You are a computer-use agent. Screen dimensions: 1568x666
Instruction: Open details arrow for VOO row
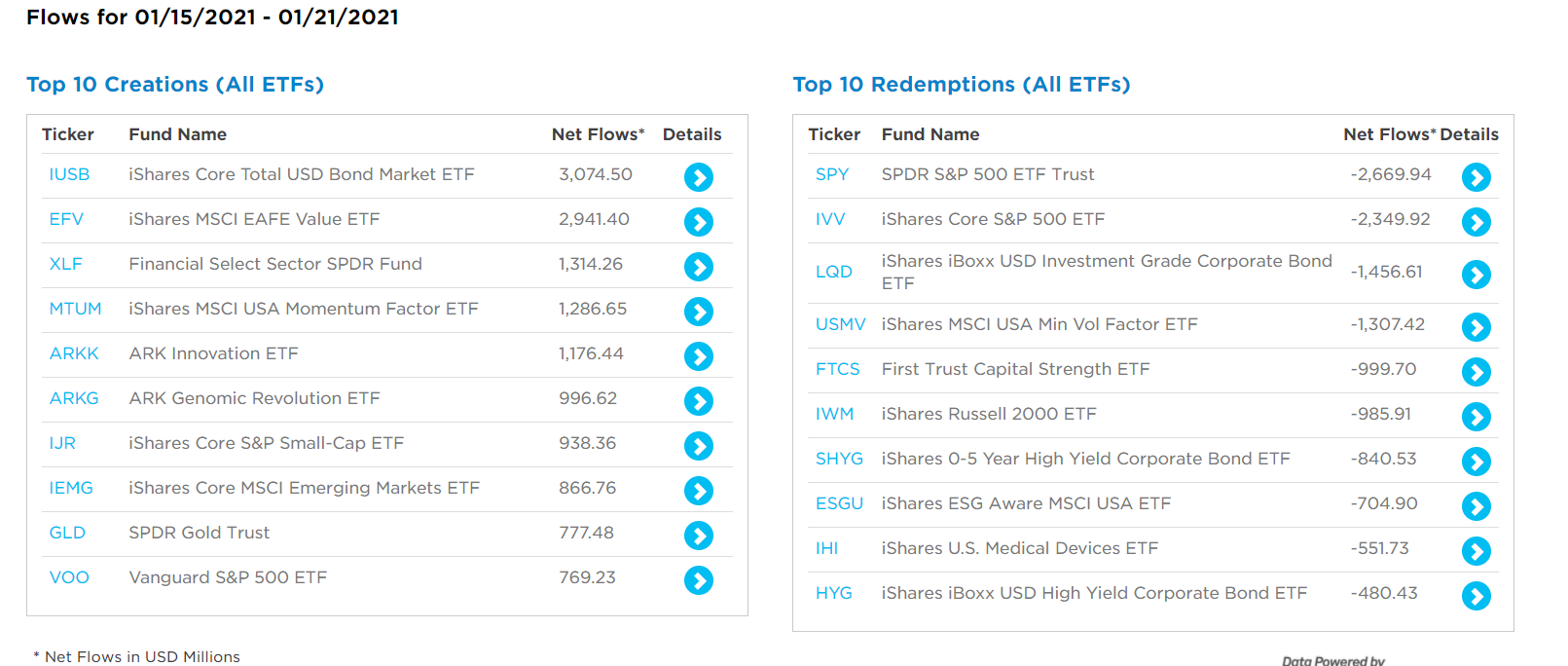click(699, 580)
